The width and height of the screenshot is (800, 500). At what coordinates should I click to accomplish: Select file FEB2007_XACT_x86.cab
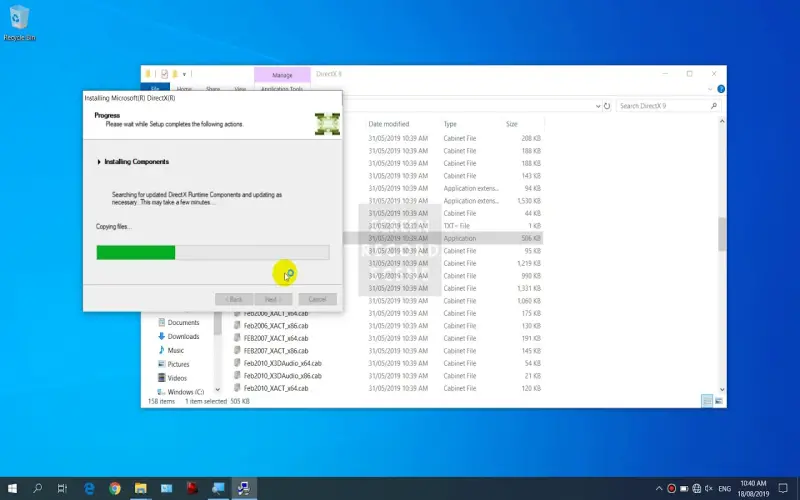276,351
